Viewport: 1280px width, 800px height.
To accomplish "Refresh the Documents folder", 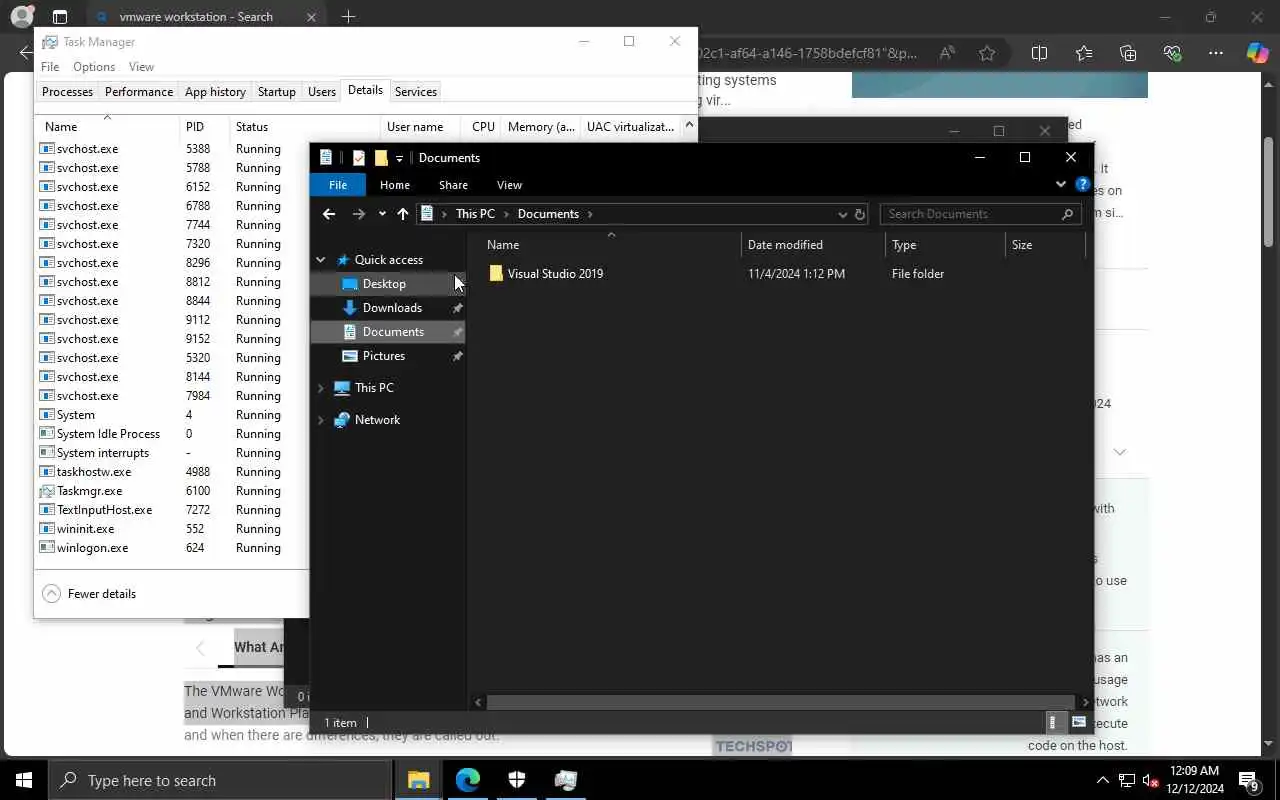I will [x=860, y=214].
